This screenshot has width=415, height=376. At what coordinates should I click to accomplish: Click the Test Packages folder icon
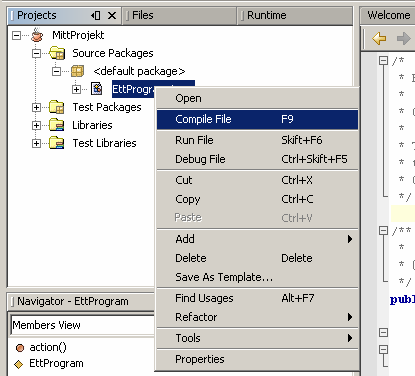[x=57, y=107]
